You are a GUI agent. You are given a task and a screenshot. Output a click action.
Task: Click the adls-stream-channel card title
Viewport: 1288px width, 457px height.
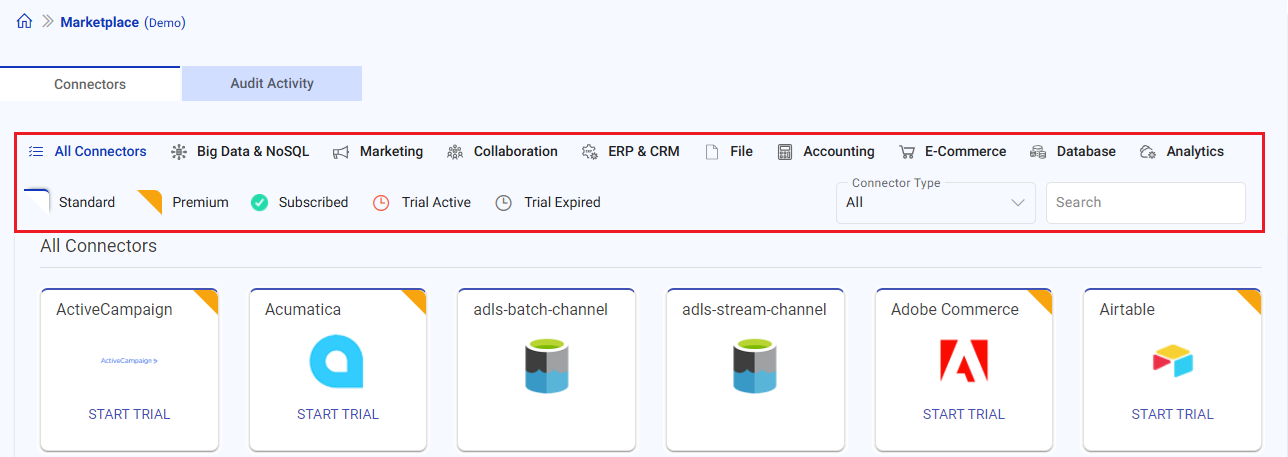click(752, 310)
